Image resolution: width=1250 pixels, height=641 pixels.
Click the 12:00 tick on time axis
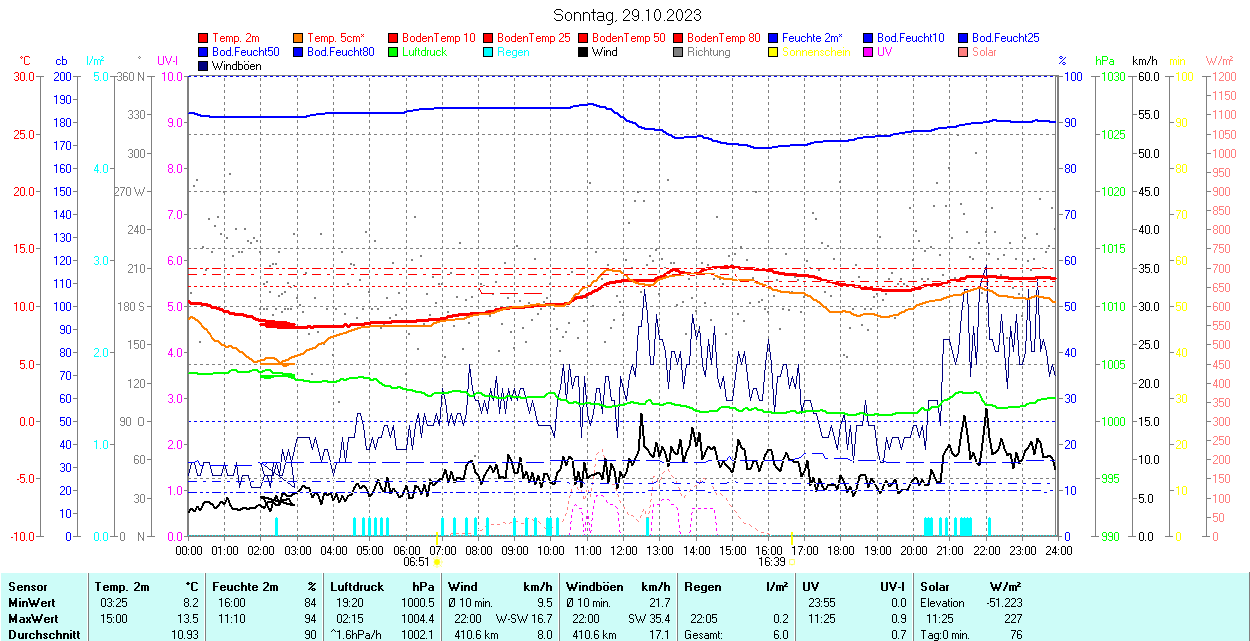pyautogui.click(x=624, y=550)
